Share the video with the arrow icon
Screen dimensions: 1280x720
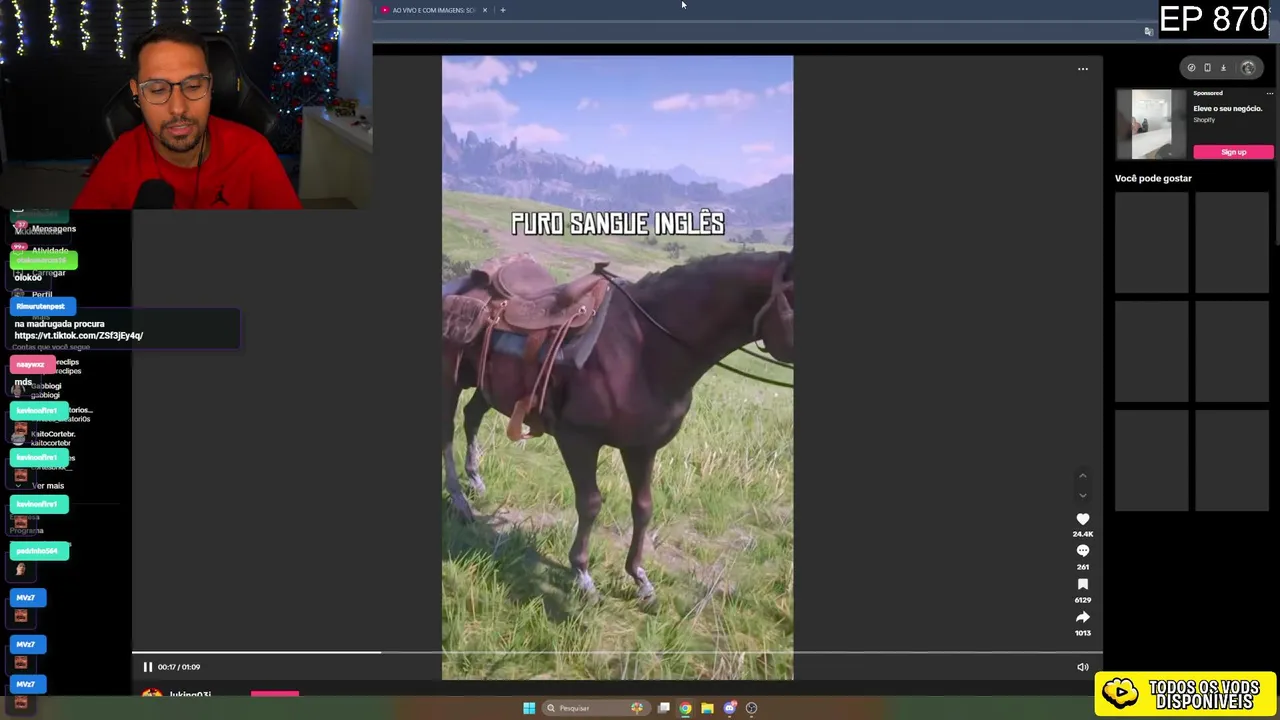point(1082,617)
